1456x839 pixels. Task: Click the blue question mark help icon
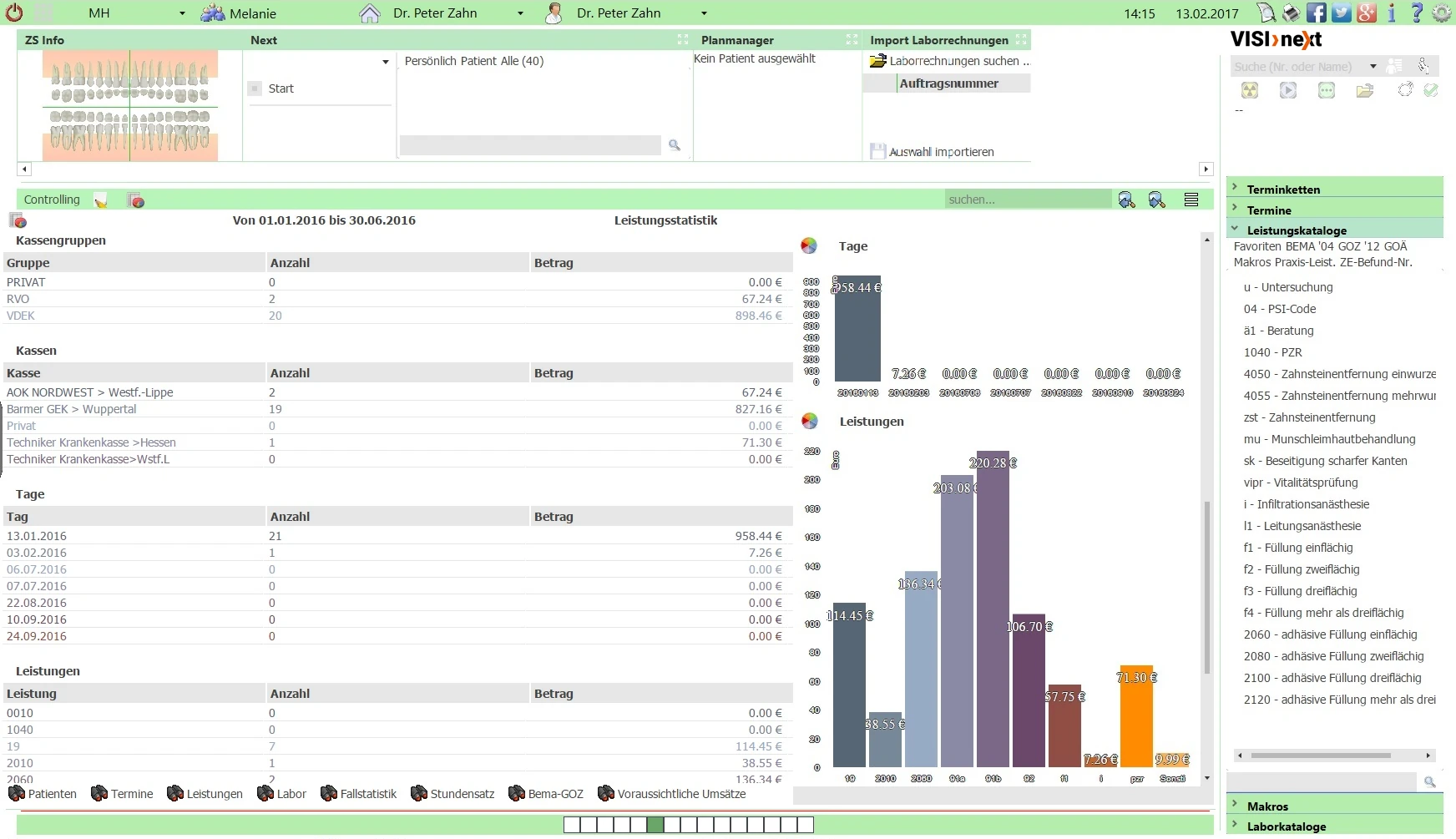pyautogui.click(x=1417, y=13)
